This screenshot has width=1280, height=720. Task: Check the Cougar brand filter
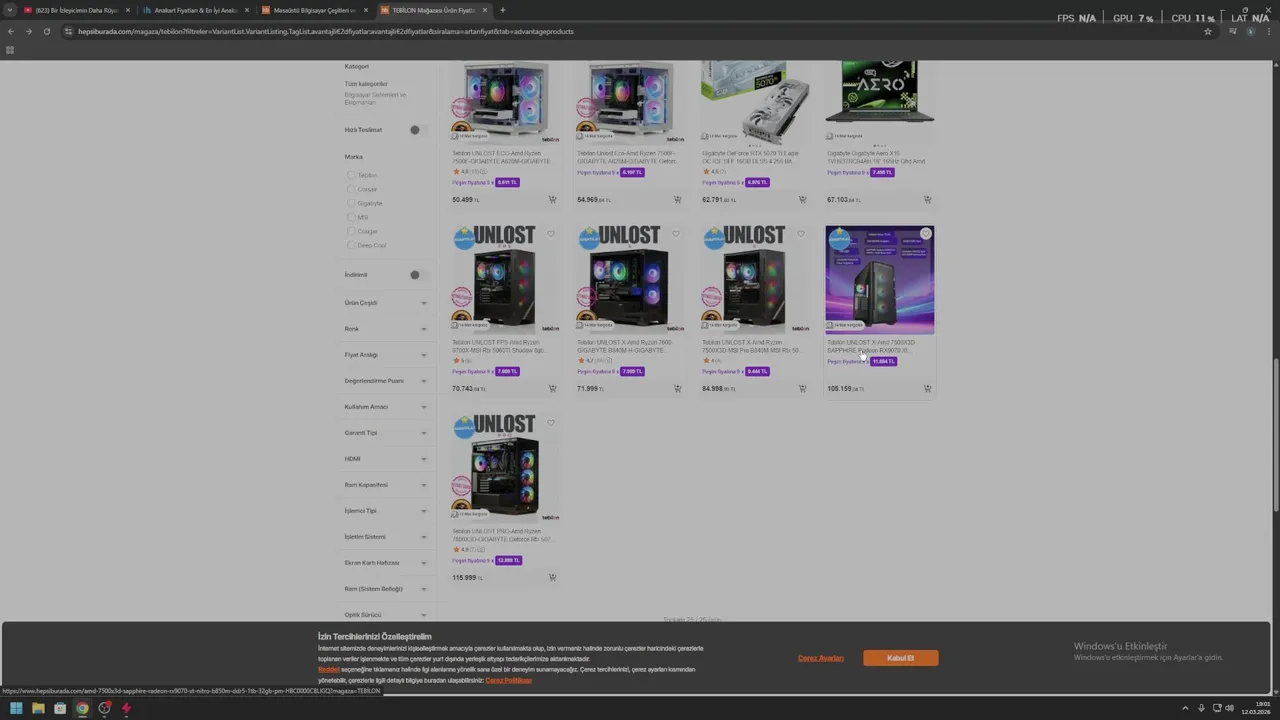pos(351,231)
